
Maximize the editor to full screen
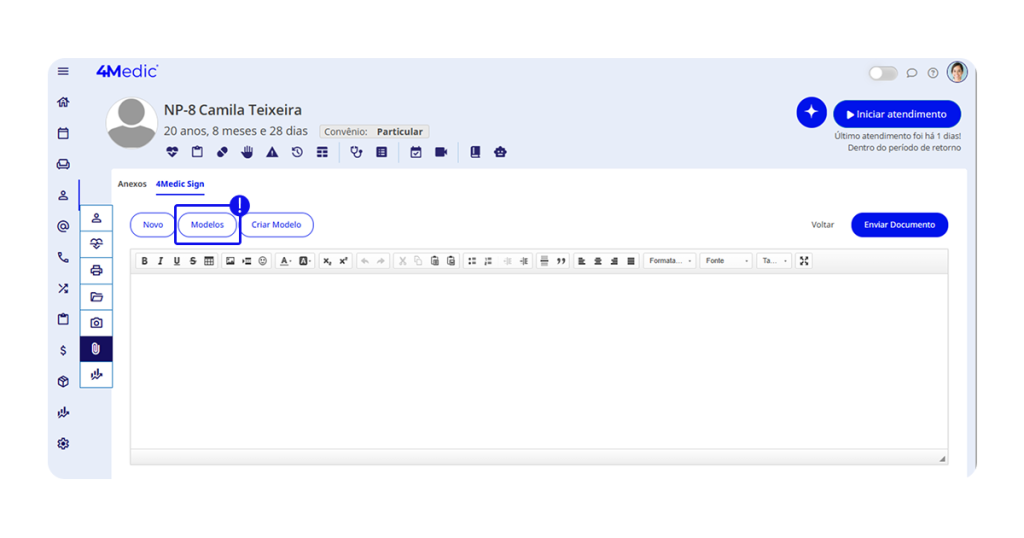(804, 261)
